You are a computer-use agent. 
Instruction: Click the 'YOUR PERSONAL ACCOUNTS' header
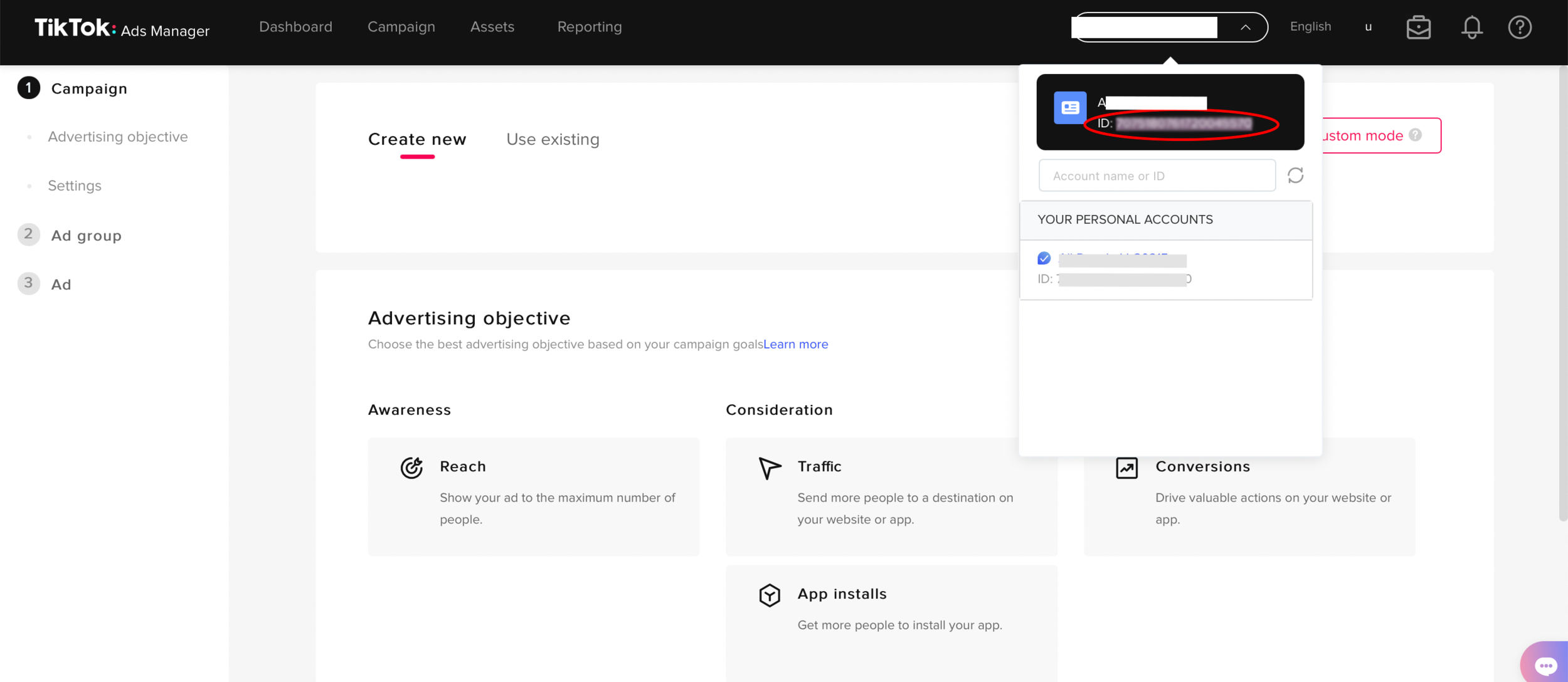[x=1125, y=220]
